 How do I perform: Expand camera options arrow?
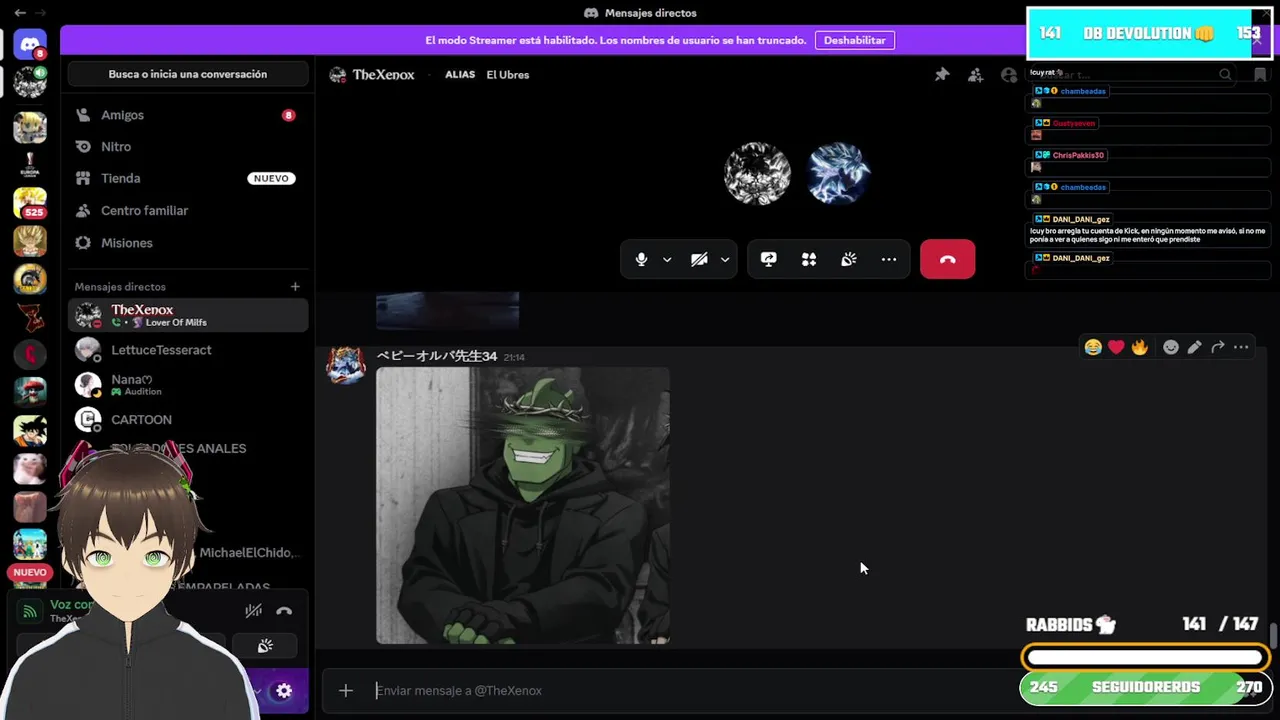[x=725, y=259]
